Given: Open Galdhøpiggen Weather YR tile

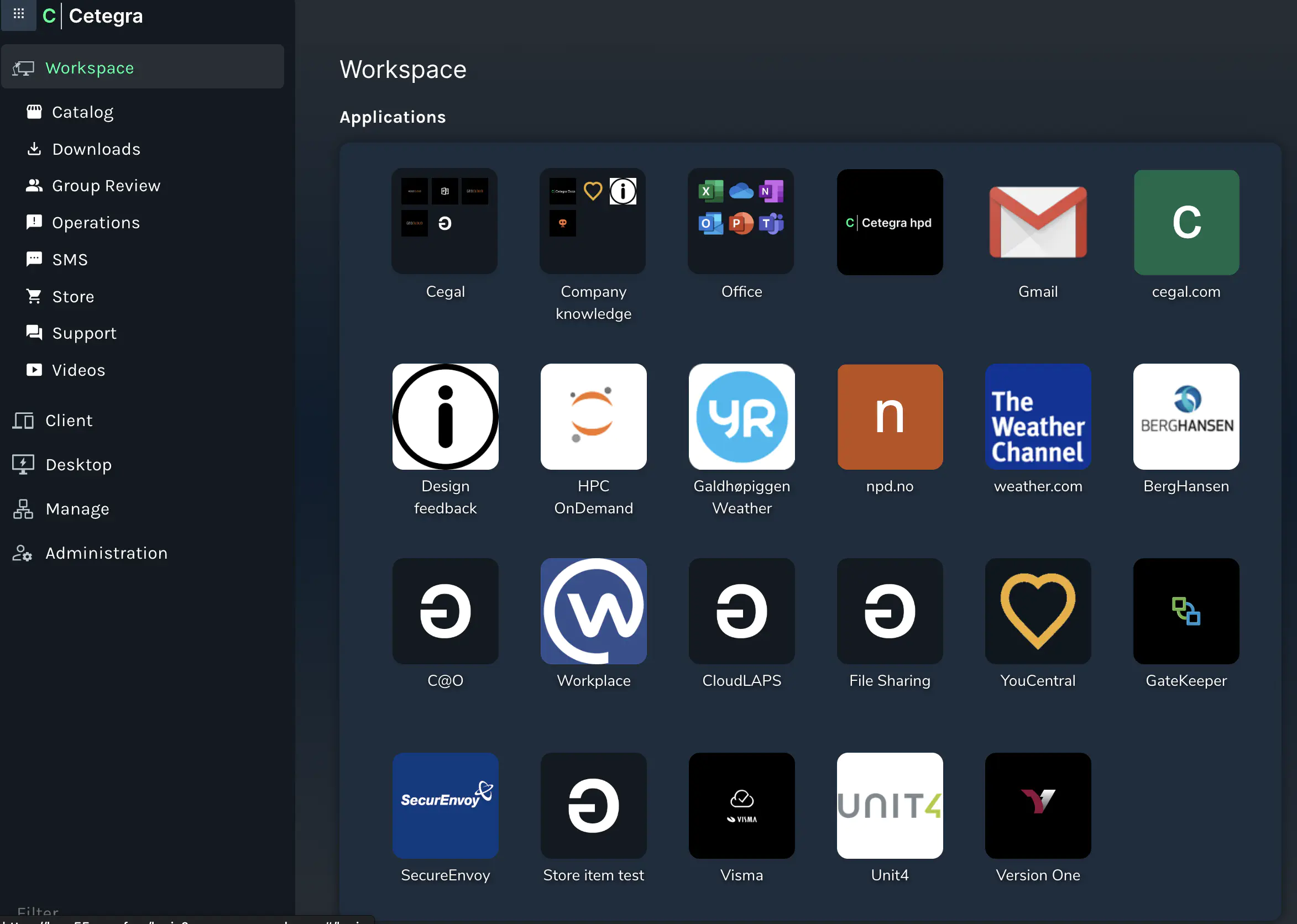Looking at the screenshot, I should pyautogui.click(x=741, y=417).
